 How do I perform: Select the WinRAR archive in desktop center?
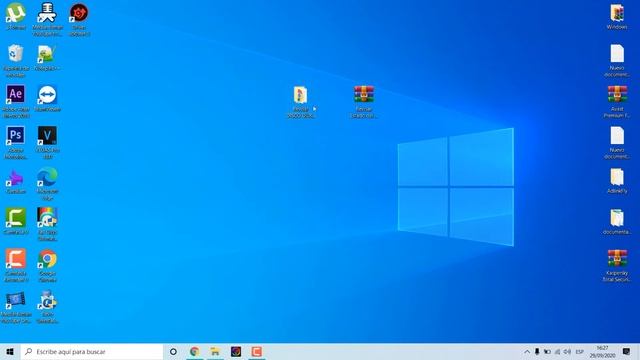point(364,102)
